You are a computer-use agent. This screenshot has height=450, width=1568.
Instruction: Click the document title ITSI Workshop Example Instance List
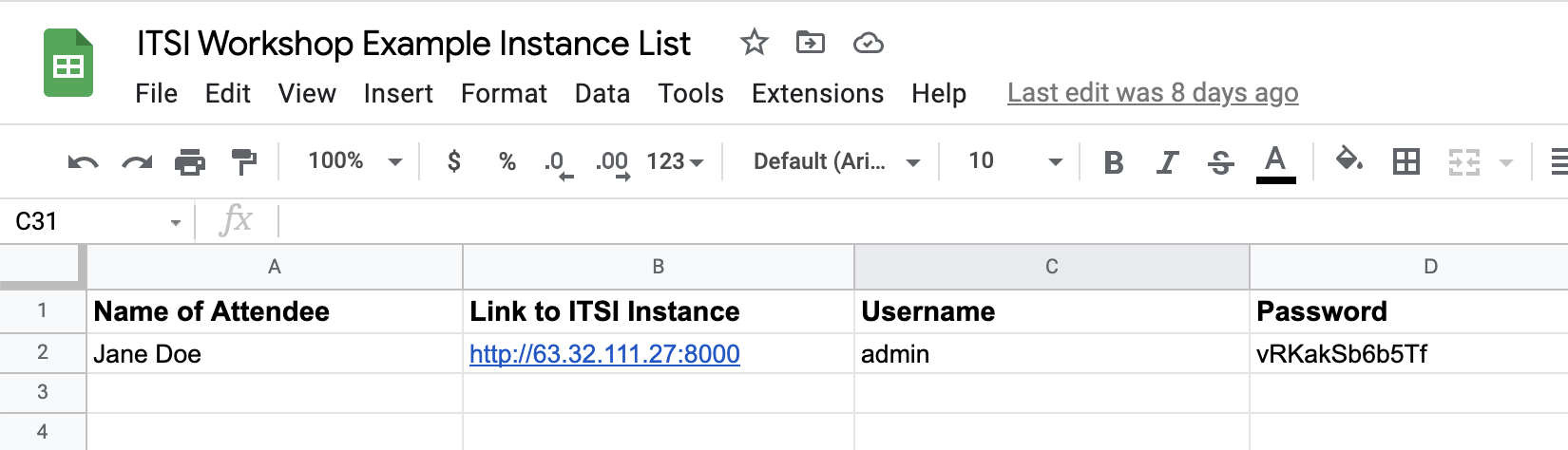click(x=413, y=44)
